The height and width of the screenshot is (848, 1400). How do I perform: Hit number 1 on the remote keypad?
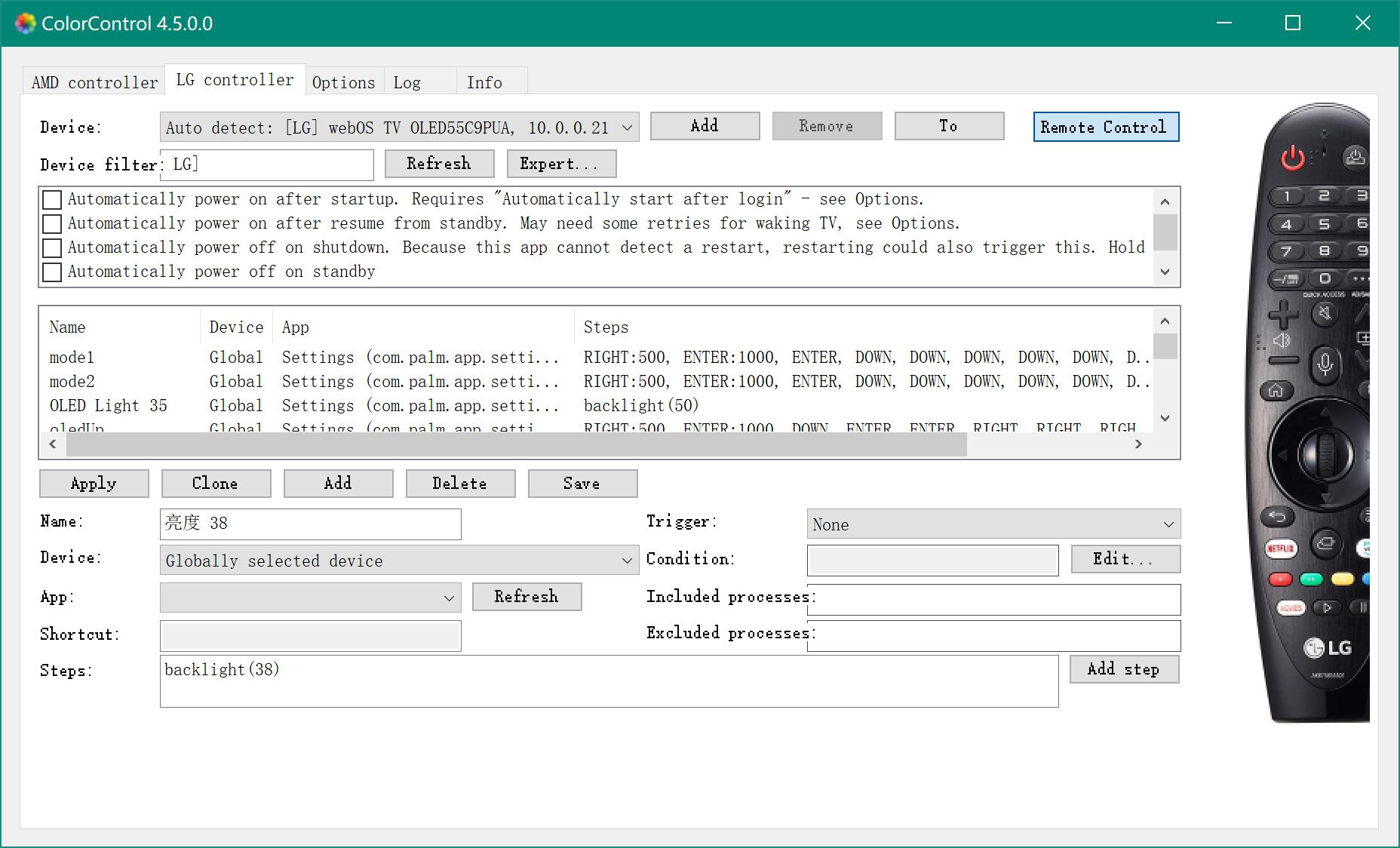pos(1288,196)
